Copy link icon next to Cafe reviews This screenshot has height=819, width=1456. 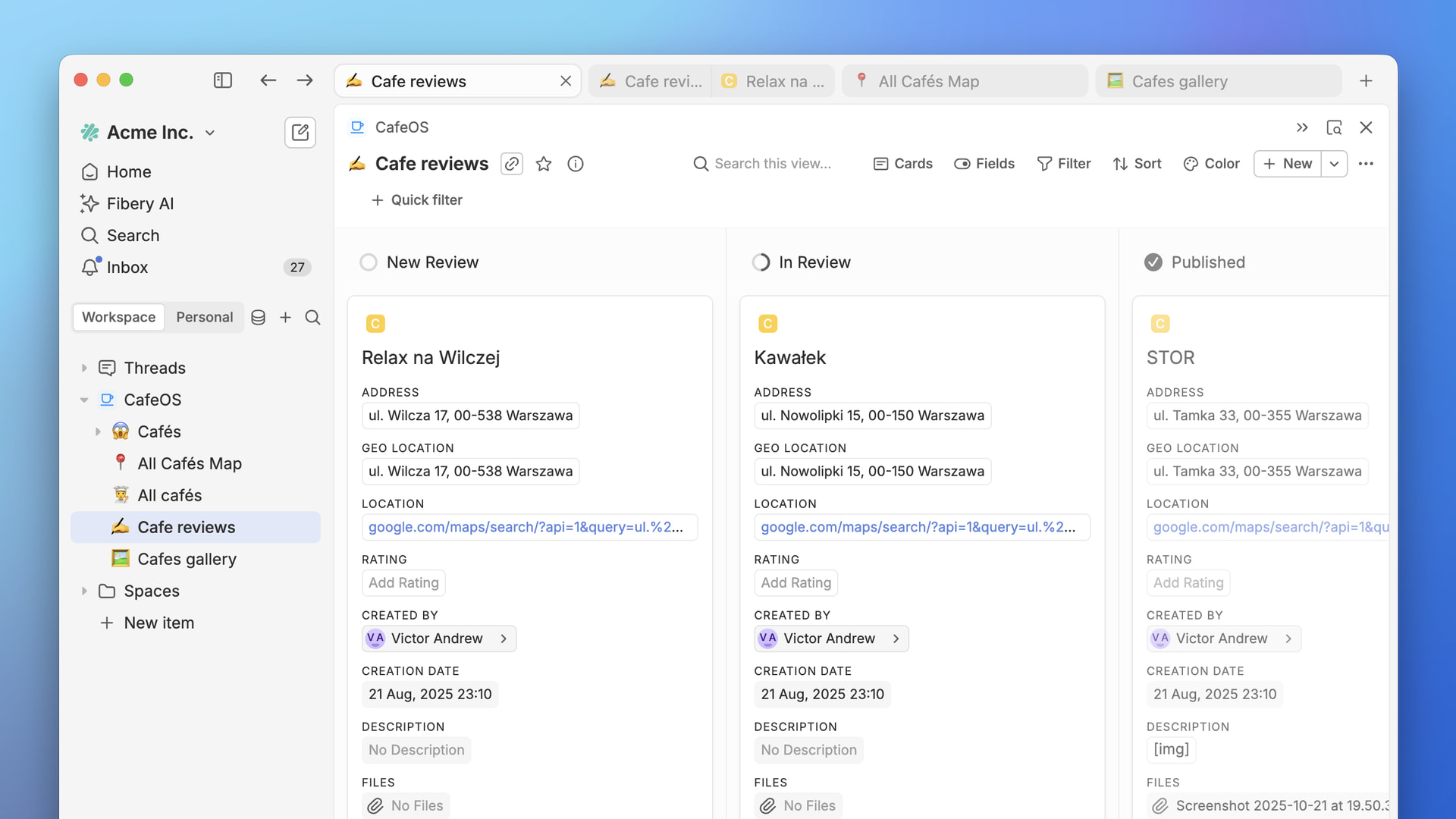click(512, 164)
